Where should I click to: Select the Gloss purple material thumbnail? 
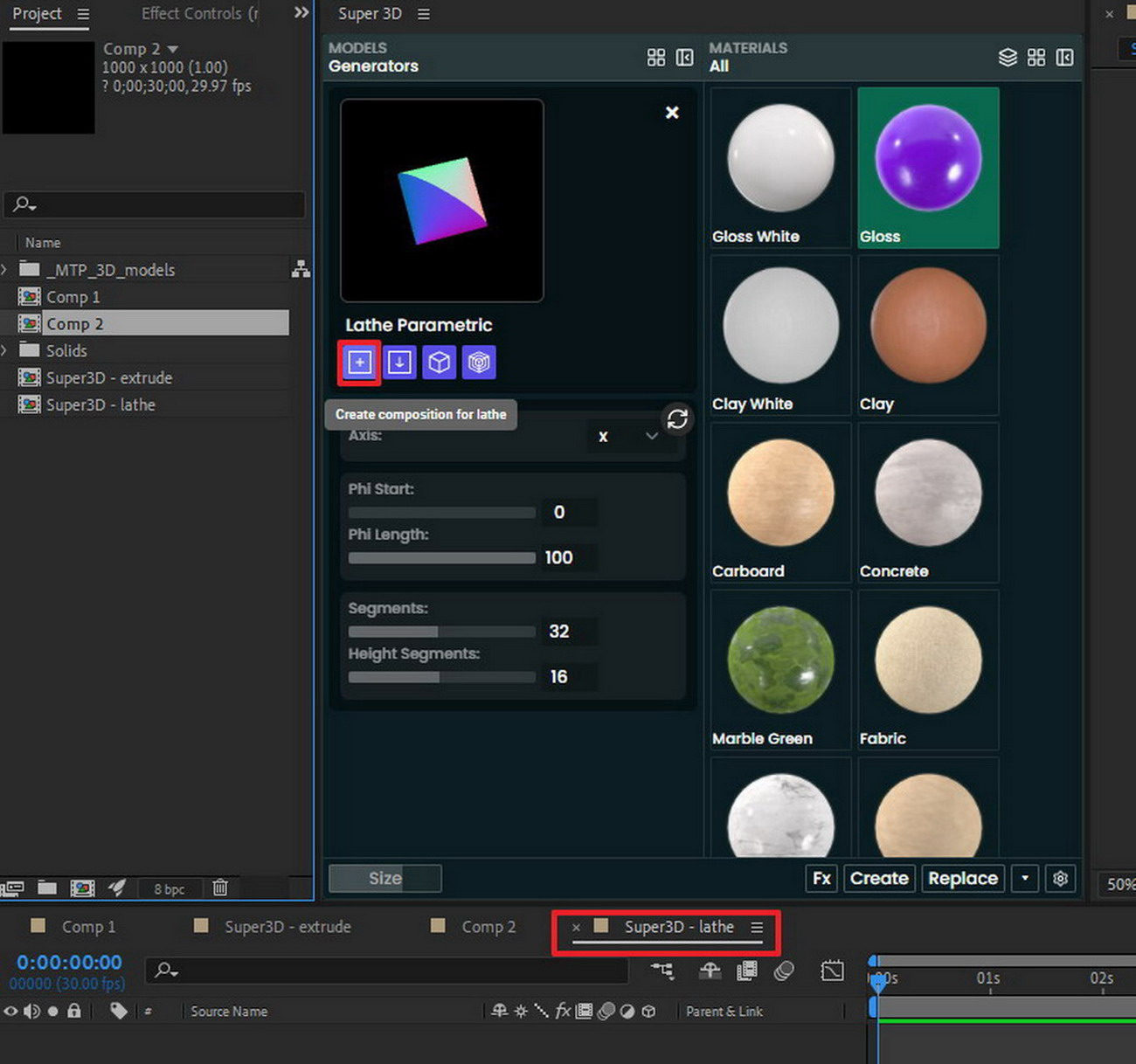coord(928,168)
